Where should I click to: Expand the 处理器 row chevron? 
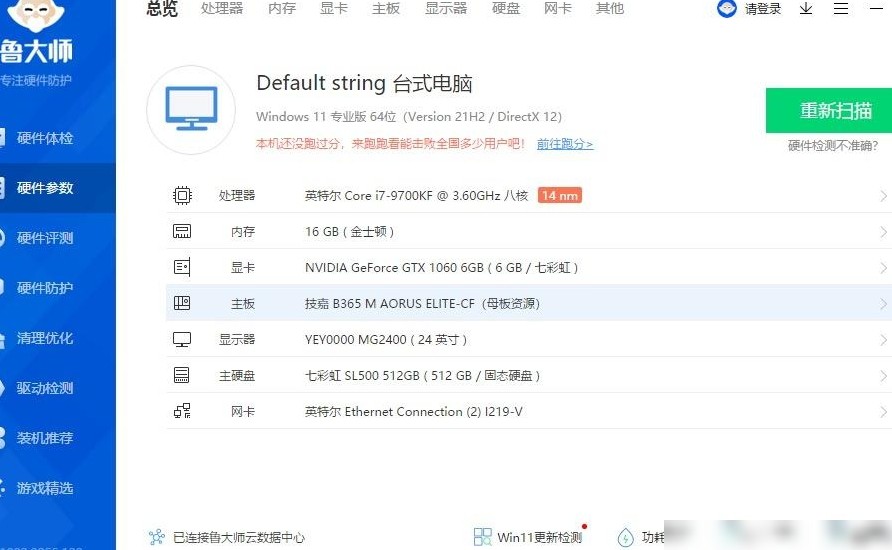[x=883, y=196]
